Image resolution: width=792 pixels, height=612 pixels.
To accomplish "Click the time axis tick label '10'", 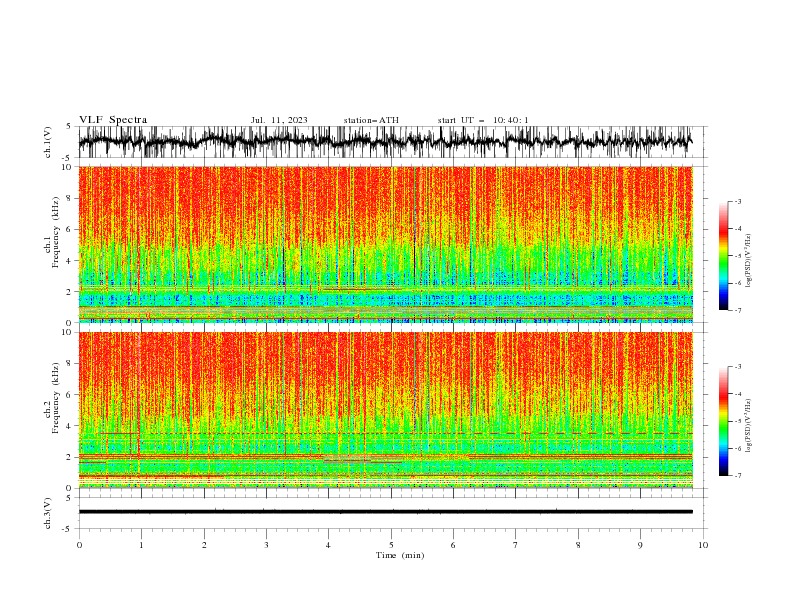I will point(703,545).
